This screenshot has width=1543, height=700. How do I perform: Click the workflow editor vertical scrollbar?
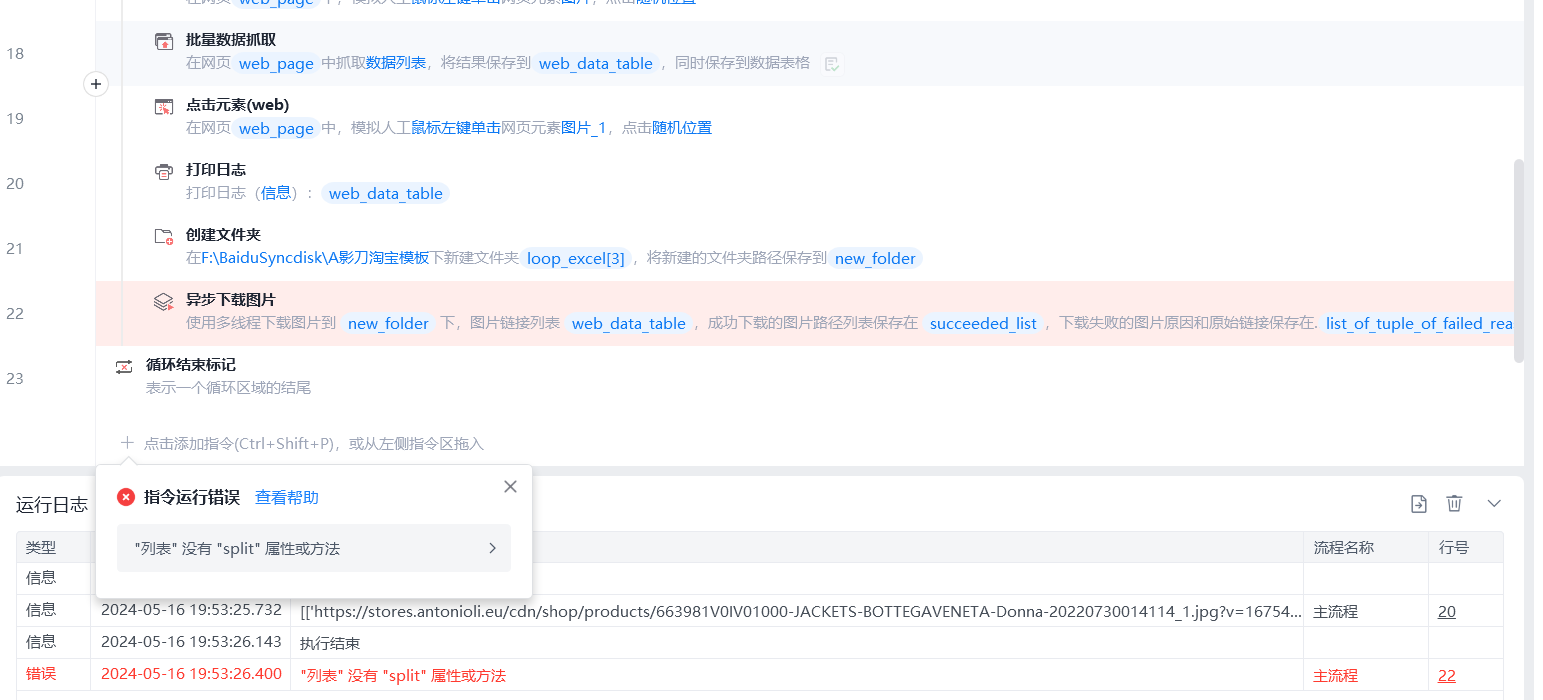[x=1519, y=260]
